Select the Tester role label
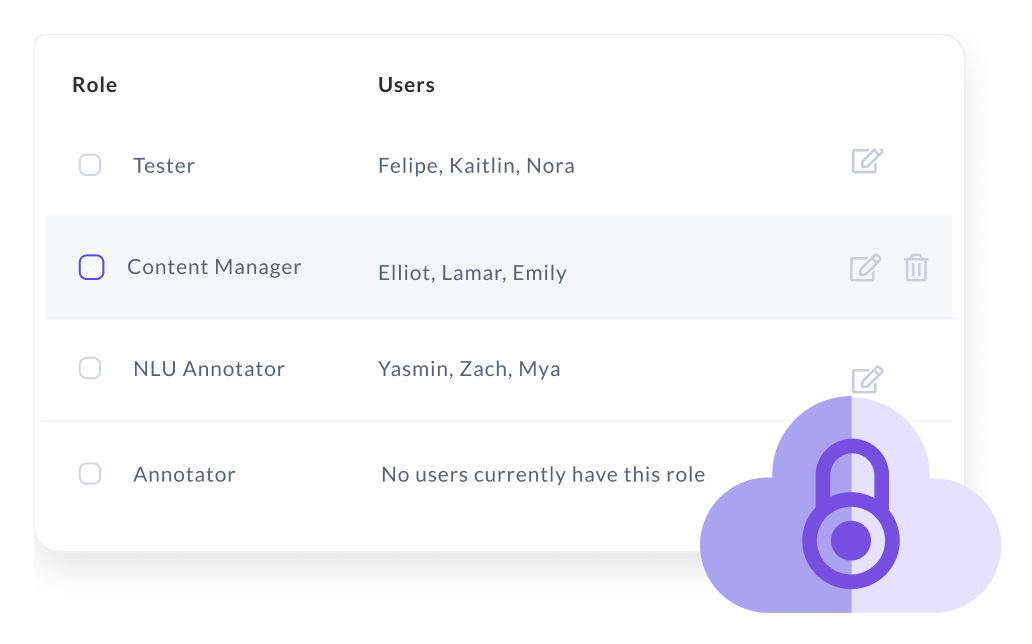The image size is (1032, 644). click(x=163, y=165)
